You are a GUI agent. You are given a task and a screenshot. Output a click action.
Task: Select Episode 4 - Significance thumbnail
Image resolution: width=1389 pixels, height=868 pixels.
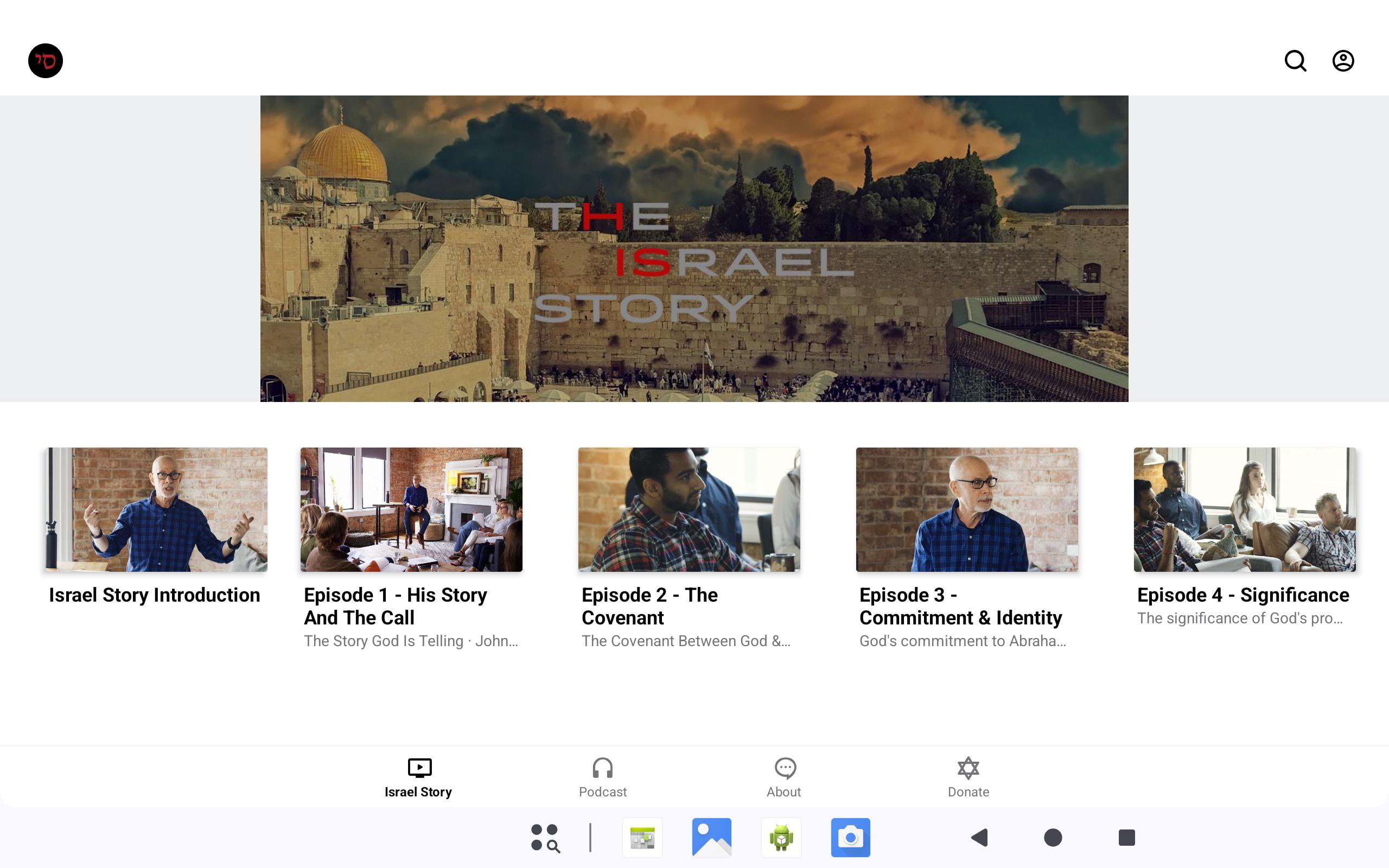pos(1244,509)
